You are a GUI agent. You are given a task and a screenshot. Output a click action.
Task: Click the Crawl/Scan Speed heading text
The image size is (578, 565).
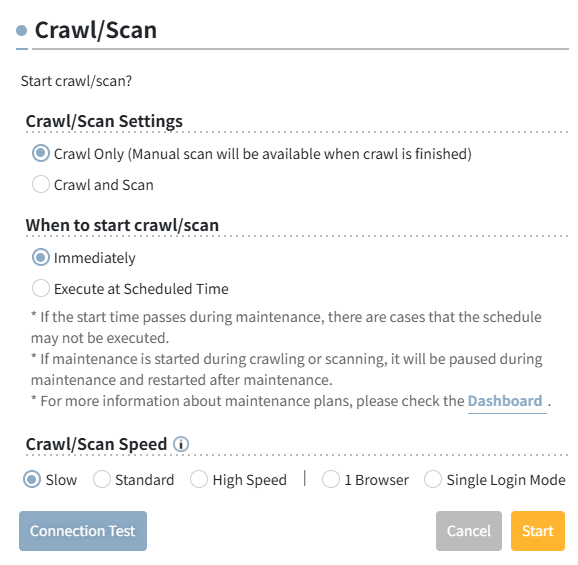pos(97,444)
